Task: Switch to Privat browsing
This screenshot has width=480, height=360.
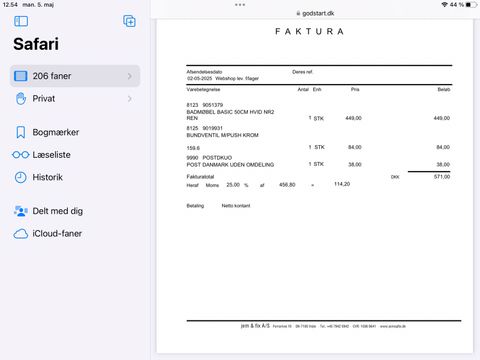Action: coord(75,99)
